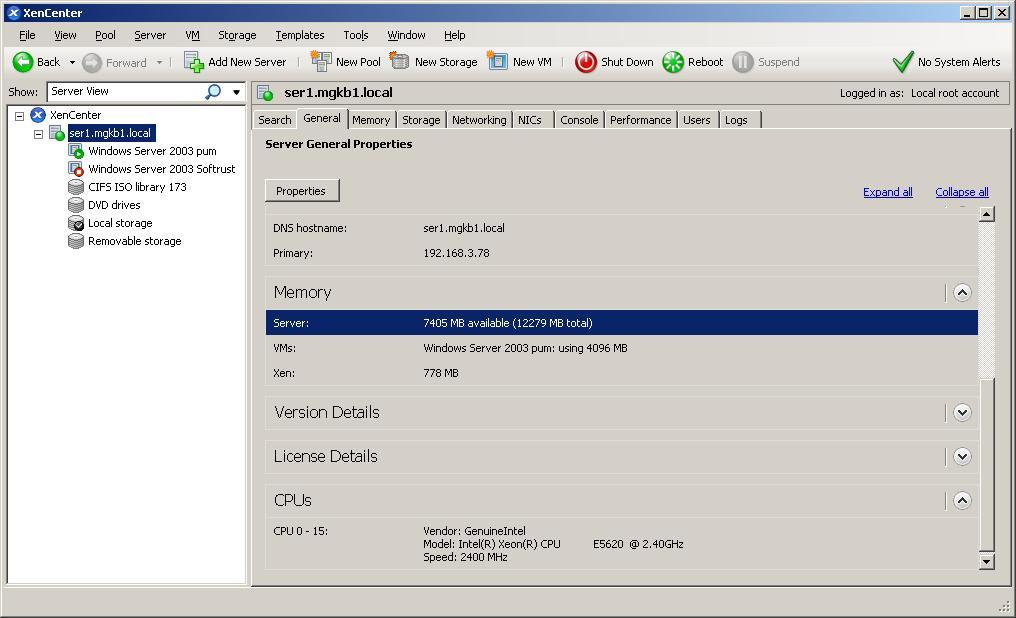Click the XenCenter root node icon
The image size is (1016, 618).
coord(38,115)
